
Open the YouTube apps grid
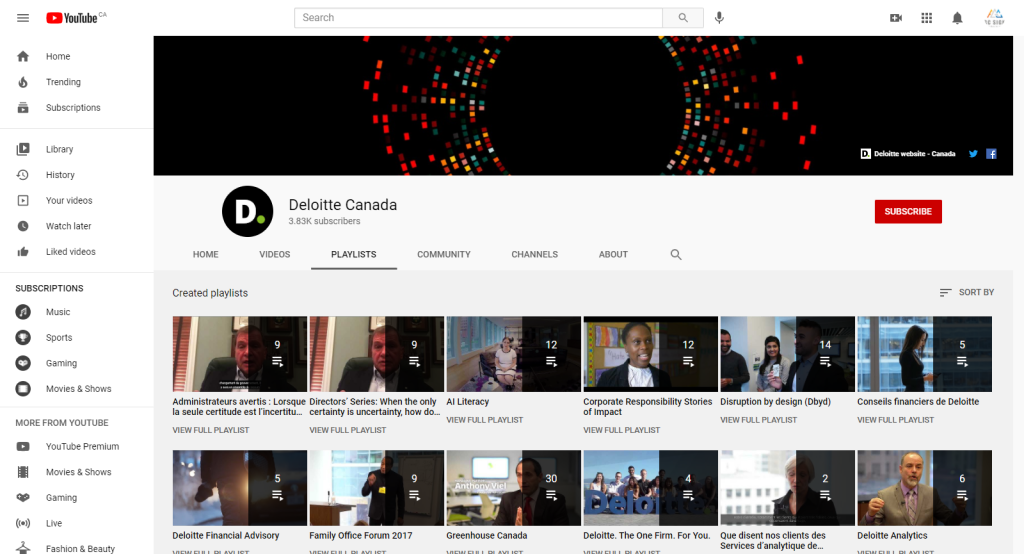click(x=927, y=18)
